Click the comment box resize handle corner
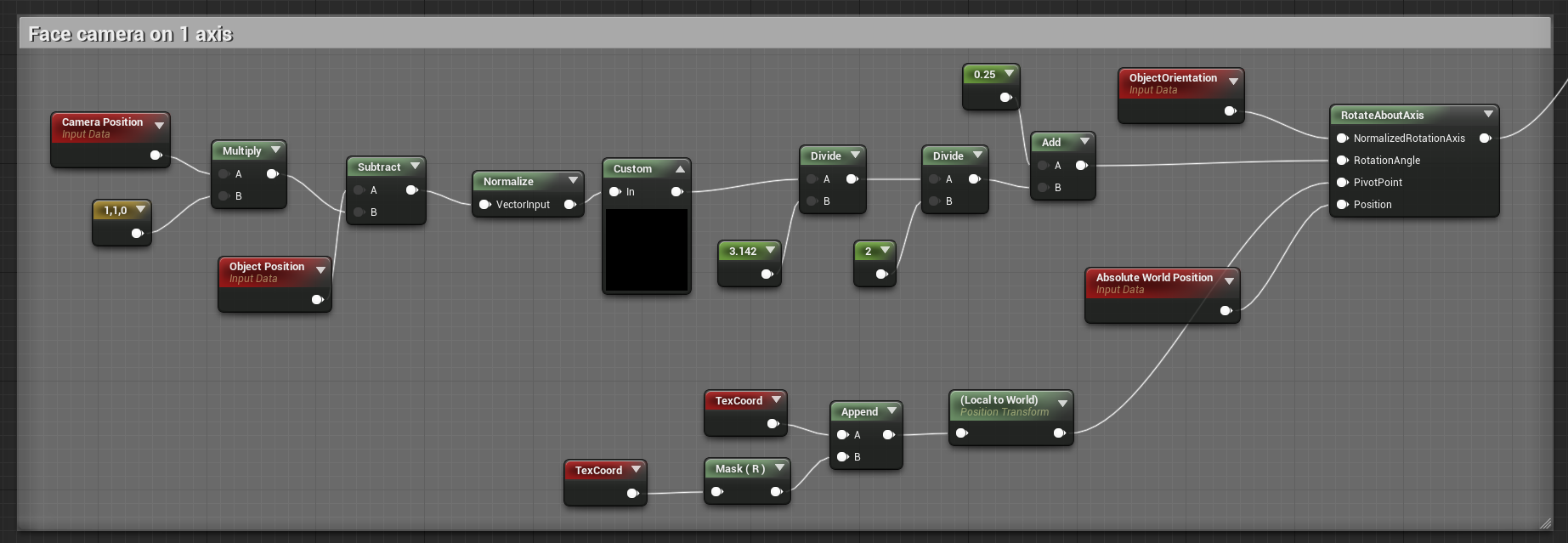This screenshot has height=543, width=1568. 1545,523
